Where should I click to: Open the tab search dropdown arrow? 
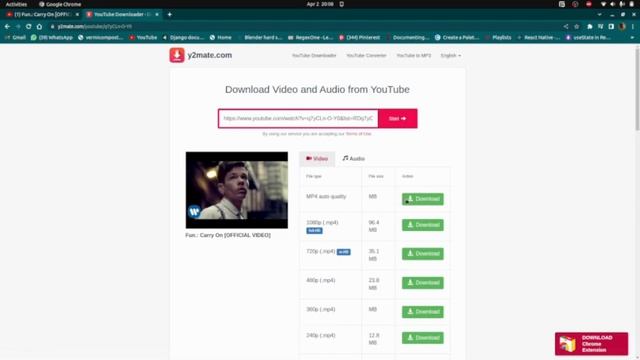click(x=600, y=15)
